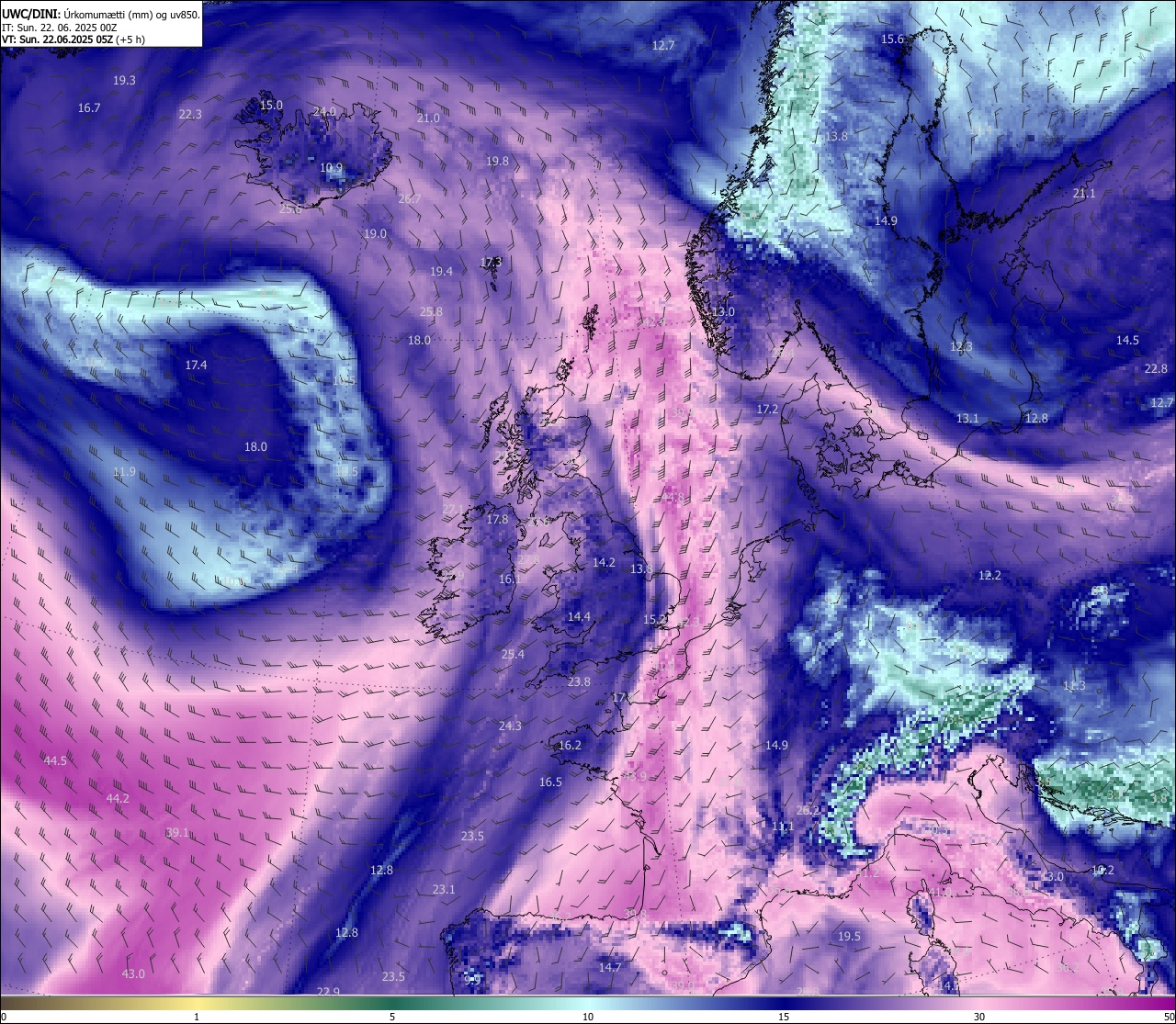Click the 11.9 map value
The height and width of the screenshot is (1024, 1176).
pyautogui.click(x=124, y=472)
